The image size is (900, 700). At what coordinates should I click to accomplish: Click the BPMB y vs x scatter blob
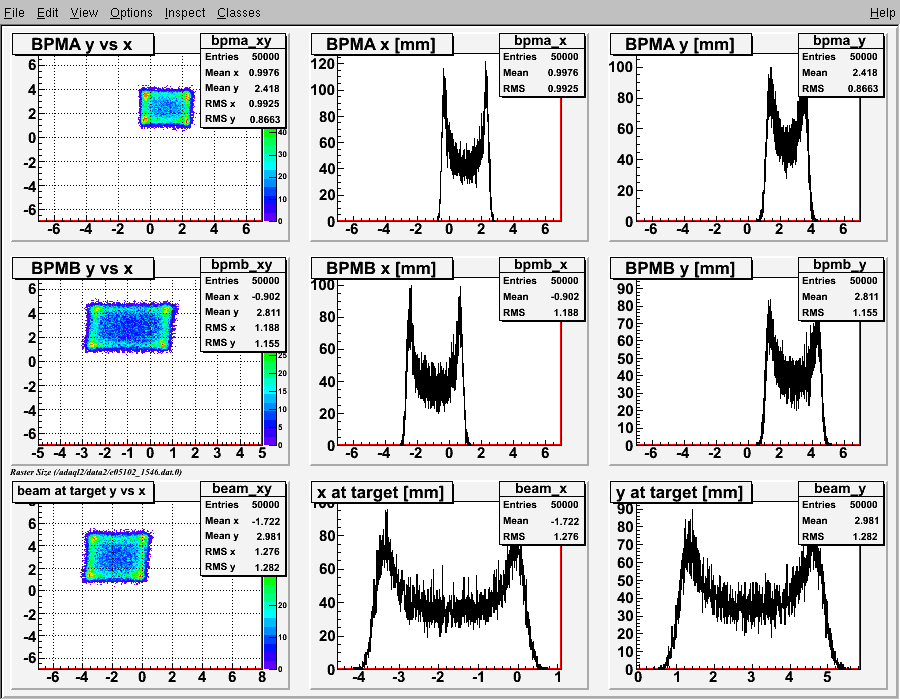[x=130, y=326]
